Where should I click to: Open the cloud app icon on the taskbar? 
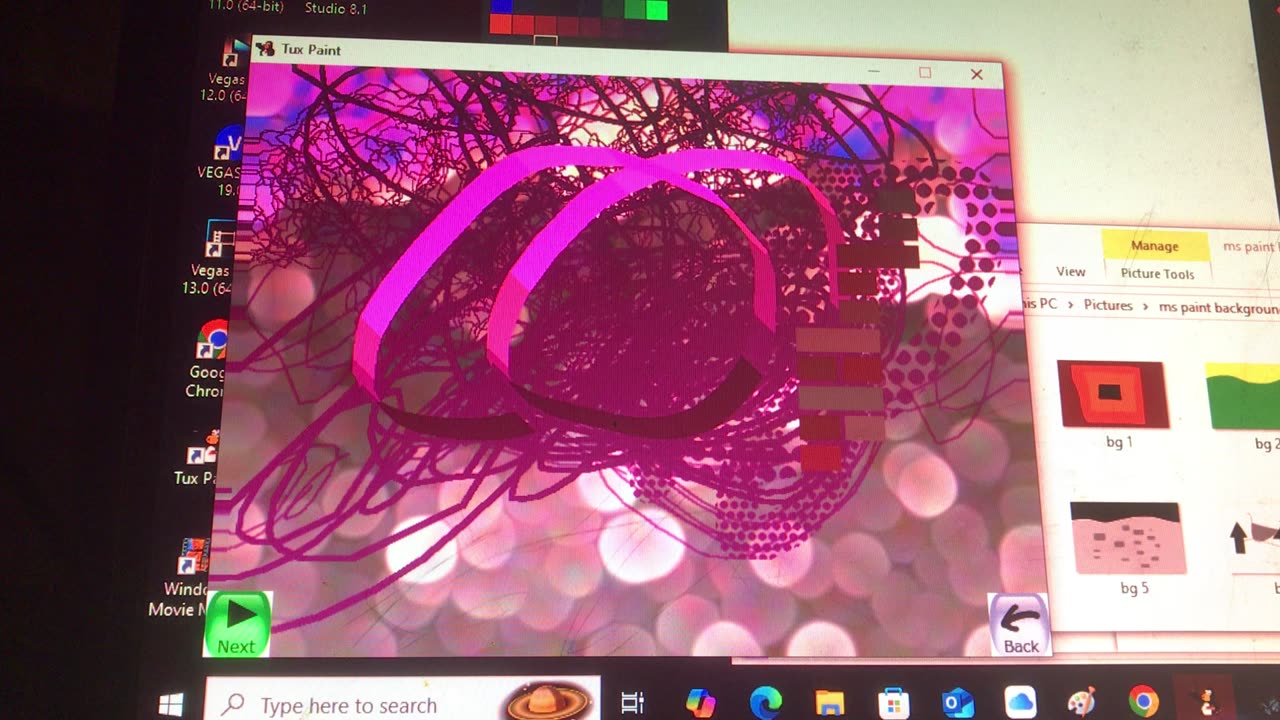1020,702
